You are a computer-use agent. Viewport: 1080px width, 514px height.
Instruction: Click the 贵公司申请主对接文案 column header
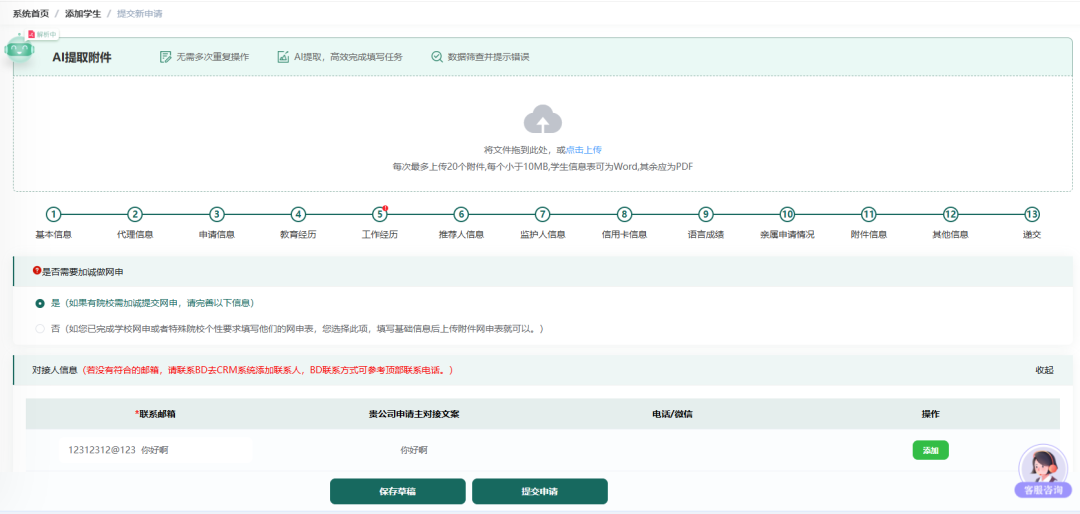click(x=414, y=414)
